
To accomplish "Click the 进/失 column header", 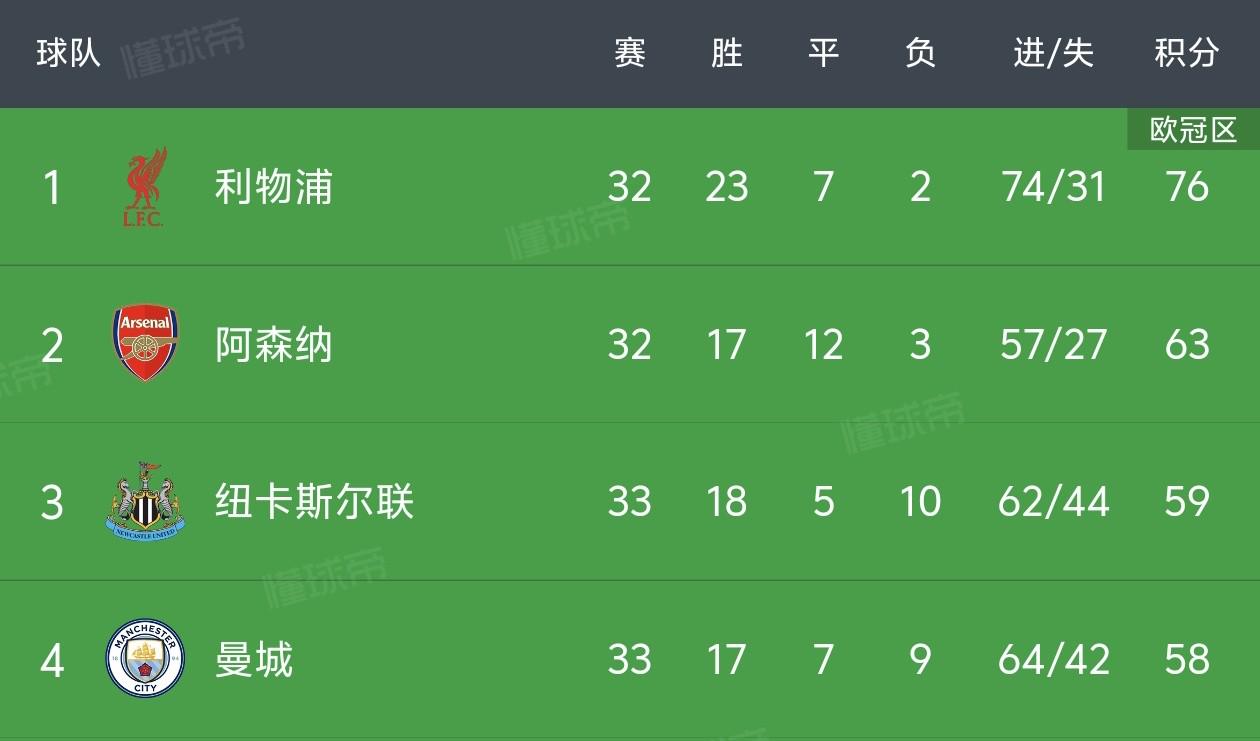I will click(x=1053, y=52).
